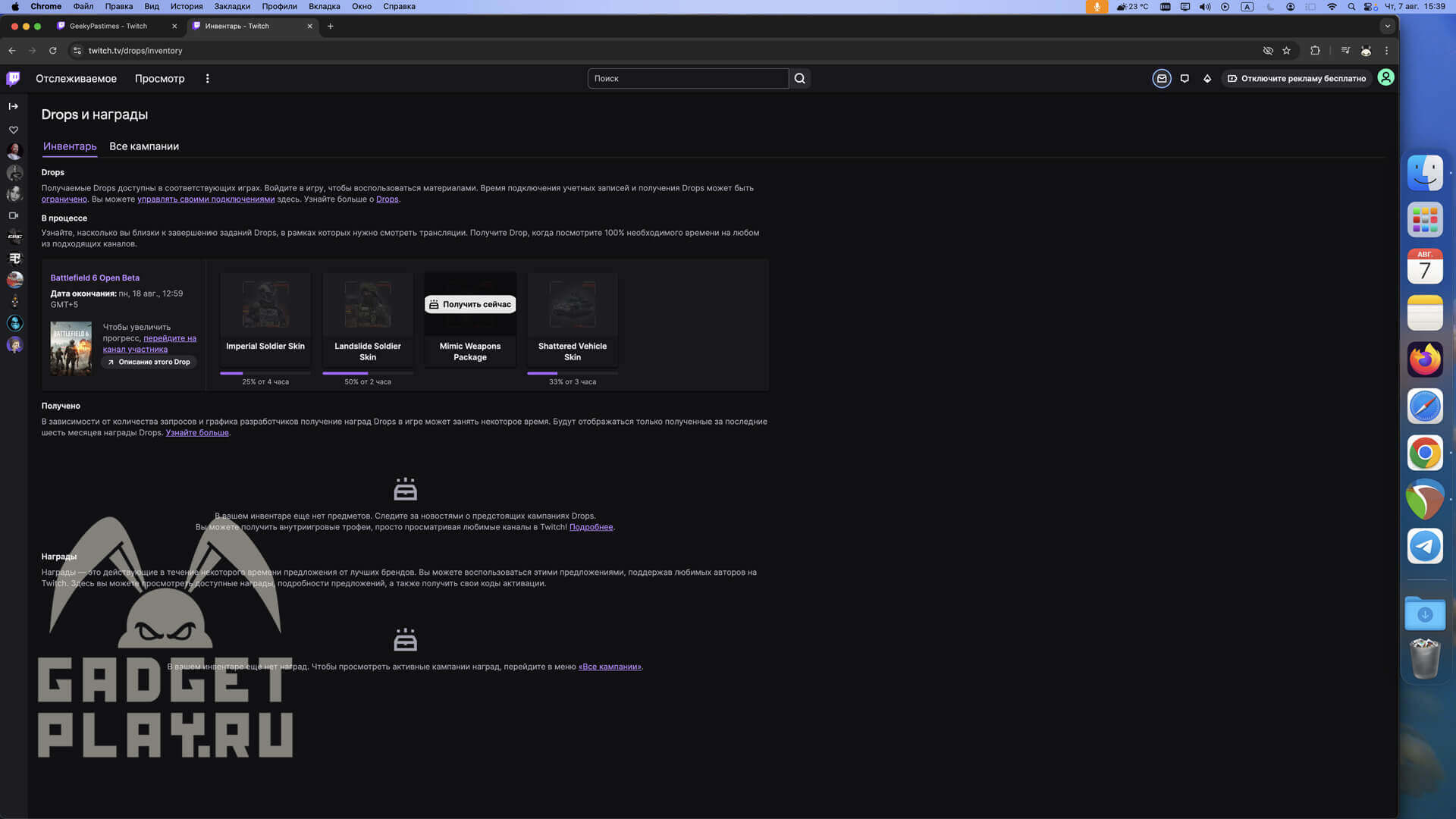Open Twitch home via the logo

click(x=14, y=78)
